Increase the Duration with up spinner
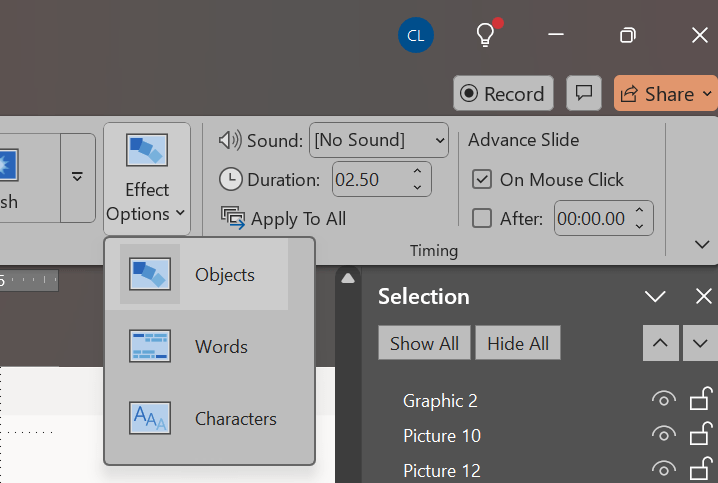This screenshot has width=718, height=483. (417, 171)
